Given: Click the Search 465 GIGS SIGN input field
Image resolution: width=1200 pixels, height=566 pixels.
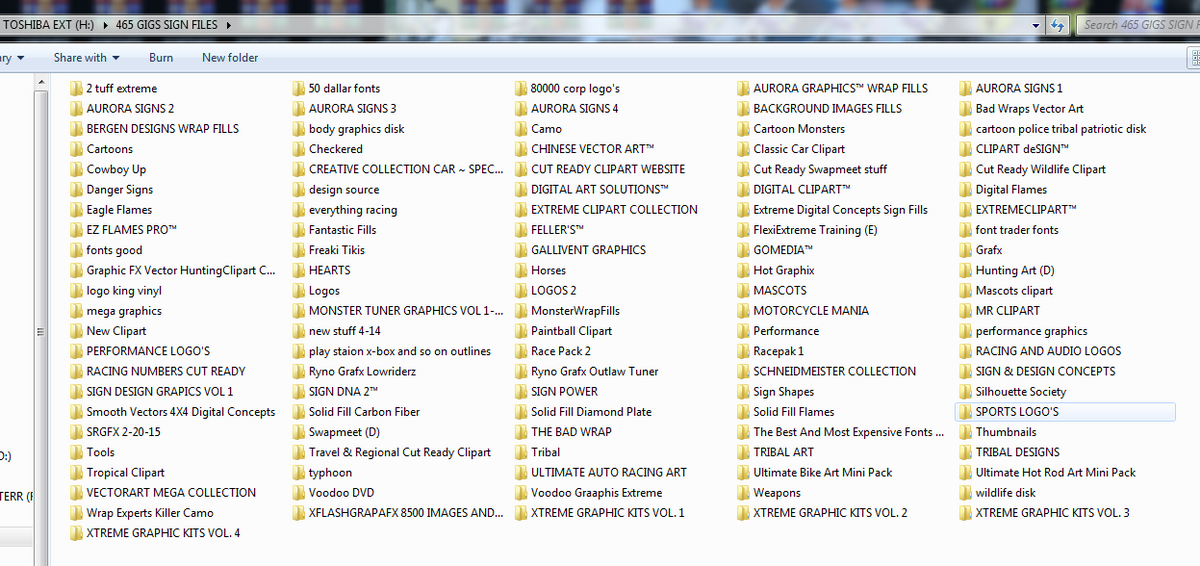Looking at the screenshot, I should coord(1138,25).
